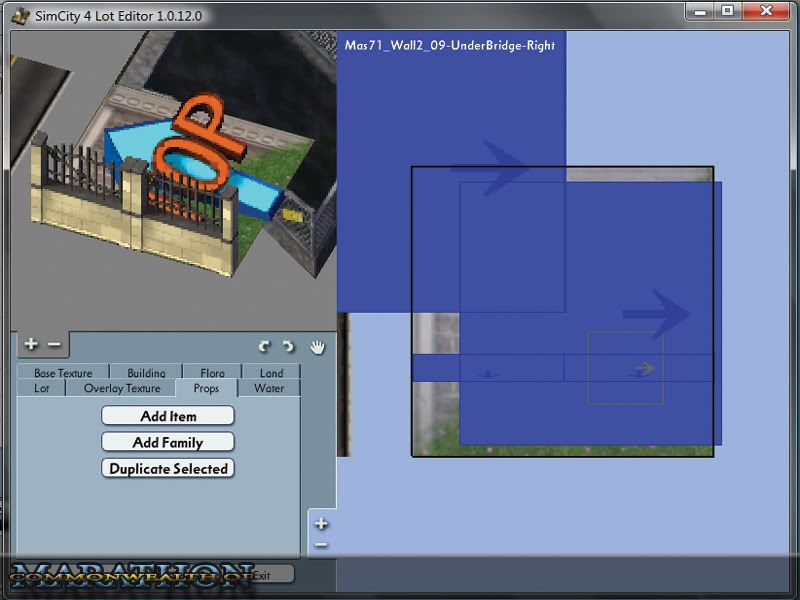
Task: Zoom in the lot plan view
Action: point(321,523)
